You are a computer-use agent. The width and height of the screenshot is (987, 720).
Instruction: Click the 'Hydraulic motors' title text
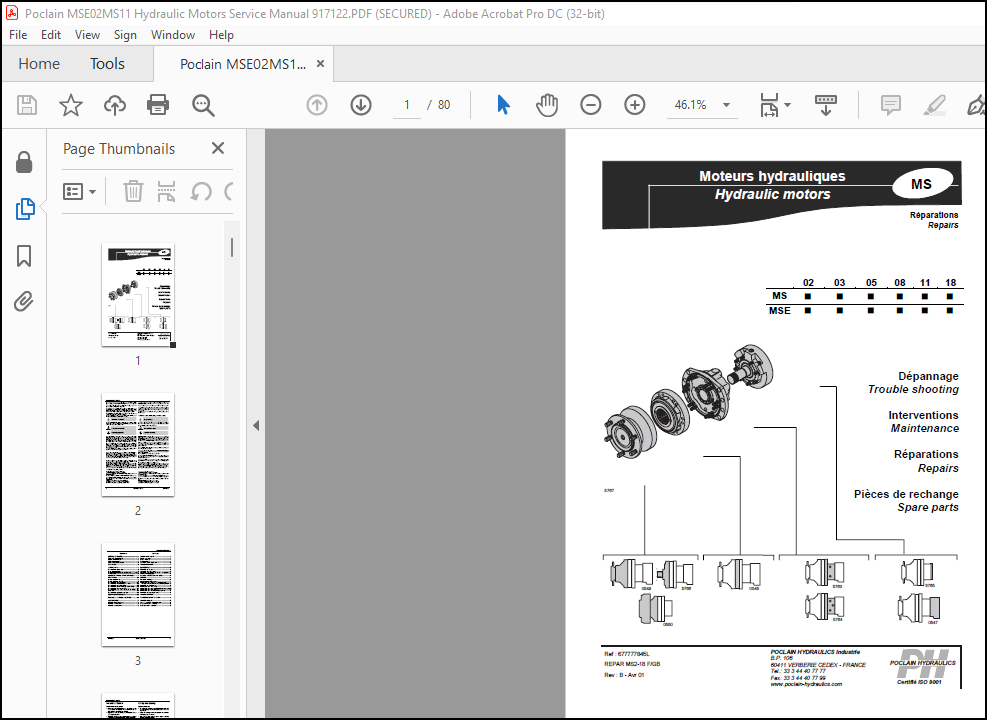coord(772,194)
